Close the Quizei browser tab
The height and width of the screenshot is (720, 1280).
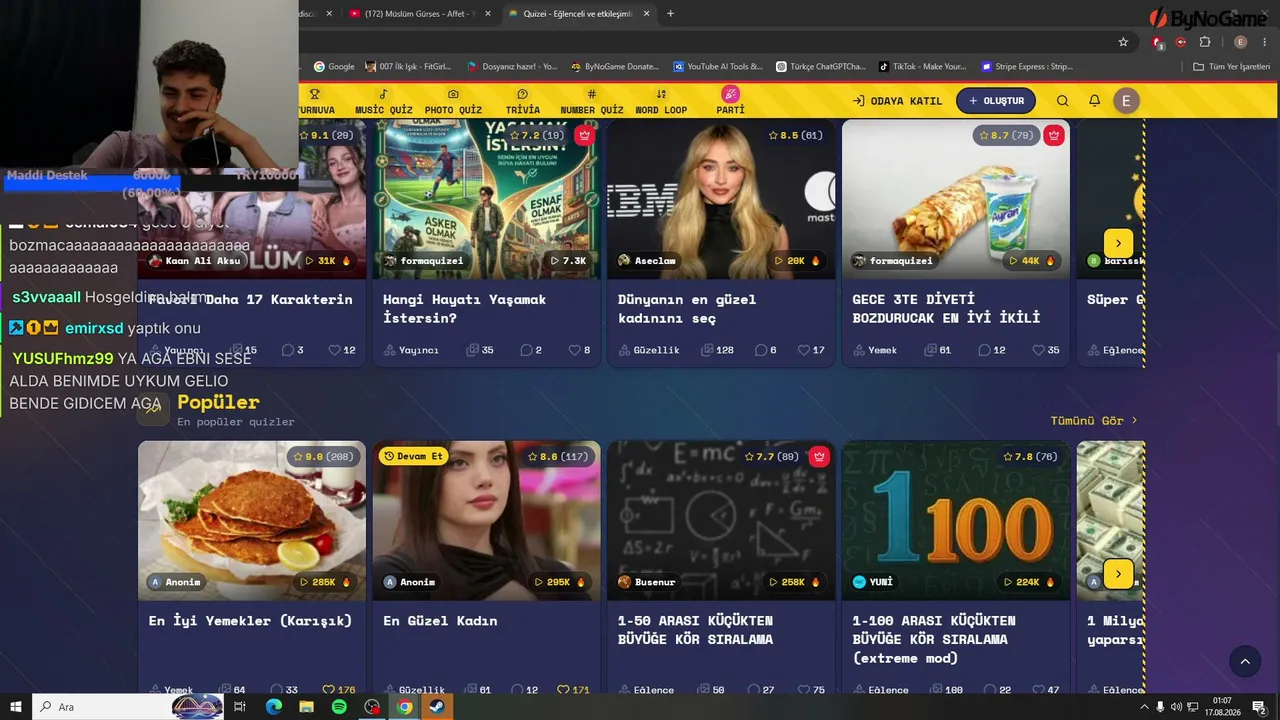646,14
